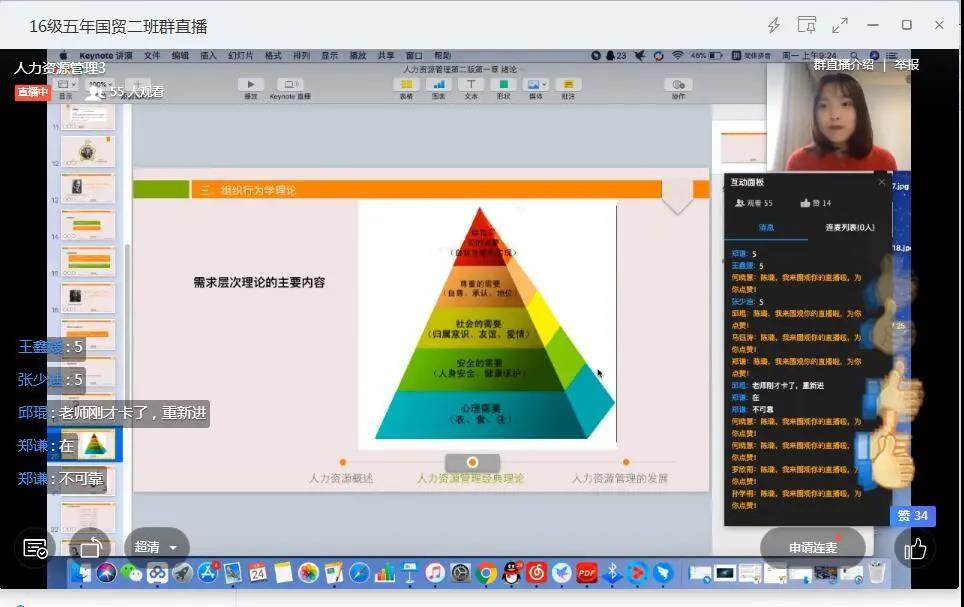Click the mini-window mode icon in title bar
The image size is (964, 607).
click(806, 25)
